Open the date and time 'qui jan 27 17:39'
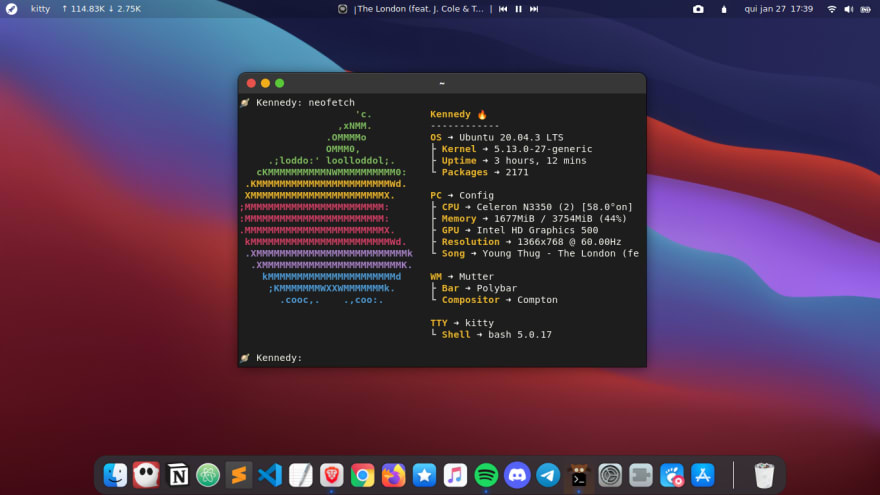This screenshot has height=495, width=880. (778, 9)
